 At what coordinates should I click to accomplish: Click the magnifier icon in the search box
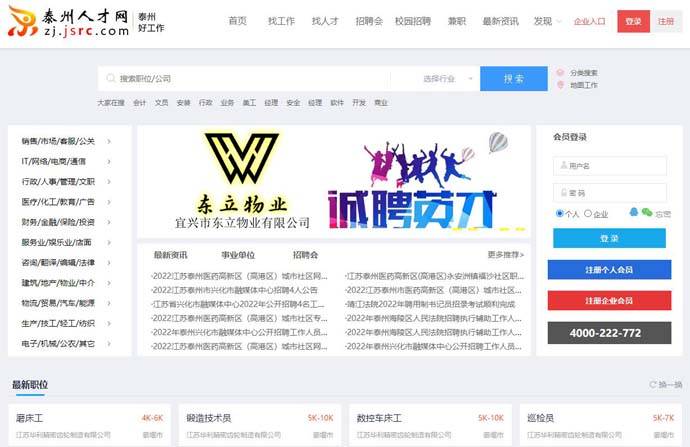[x=110, y=79]
